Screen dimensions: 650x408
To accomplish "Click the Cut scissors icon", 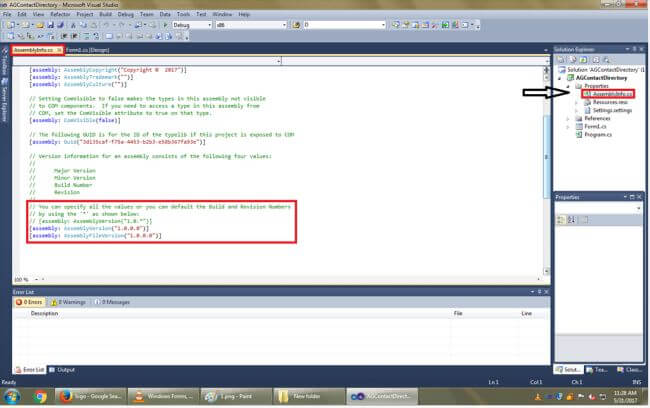I will point(73,25).
